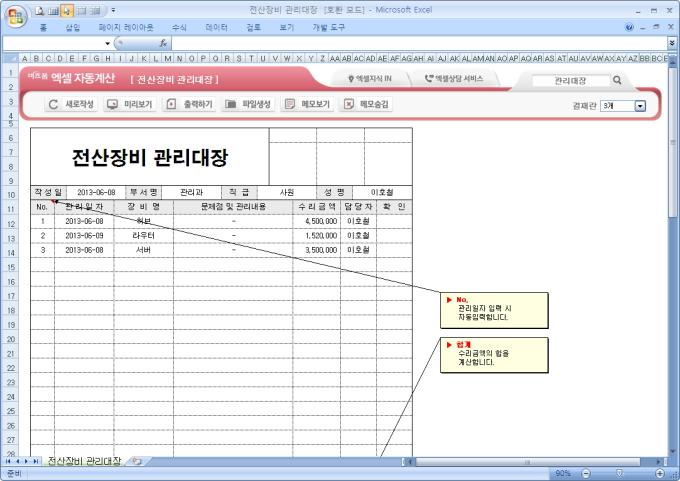
Task: Open the 개발 도구 ribbon tab
Action: tap(328, 27)
